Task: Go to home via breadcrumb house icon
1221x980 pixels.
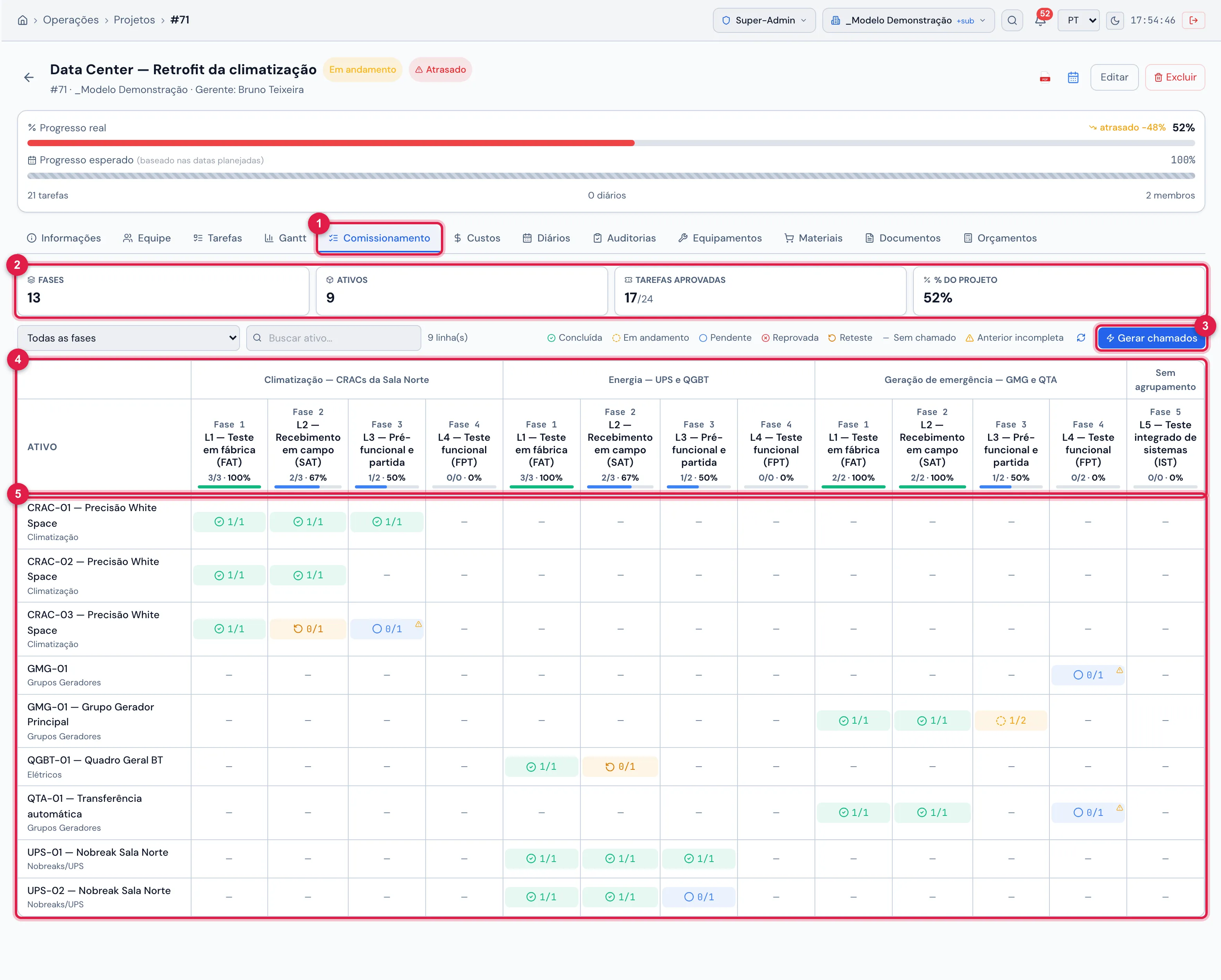Action: pyautogui.click(x=23, y=20)
